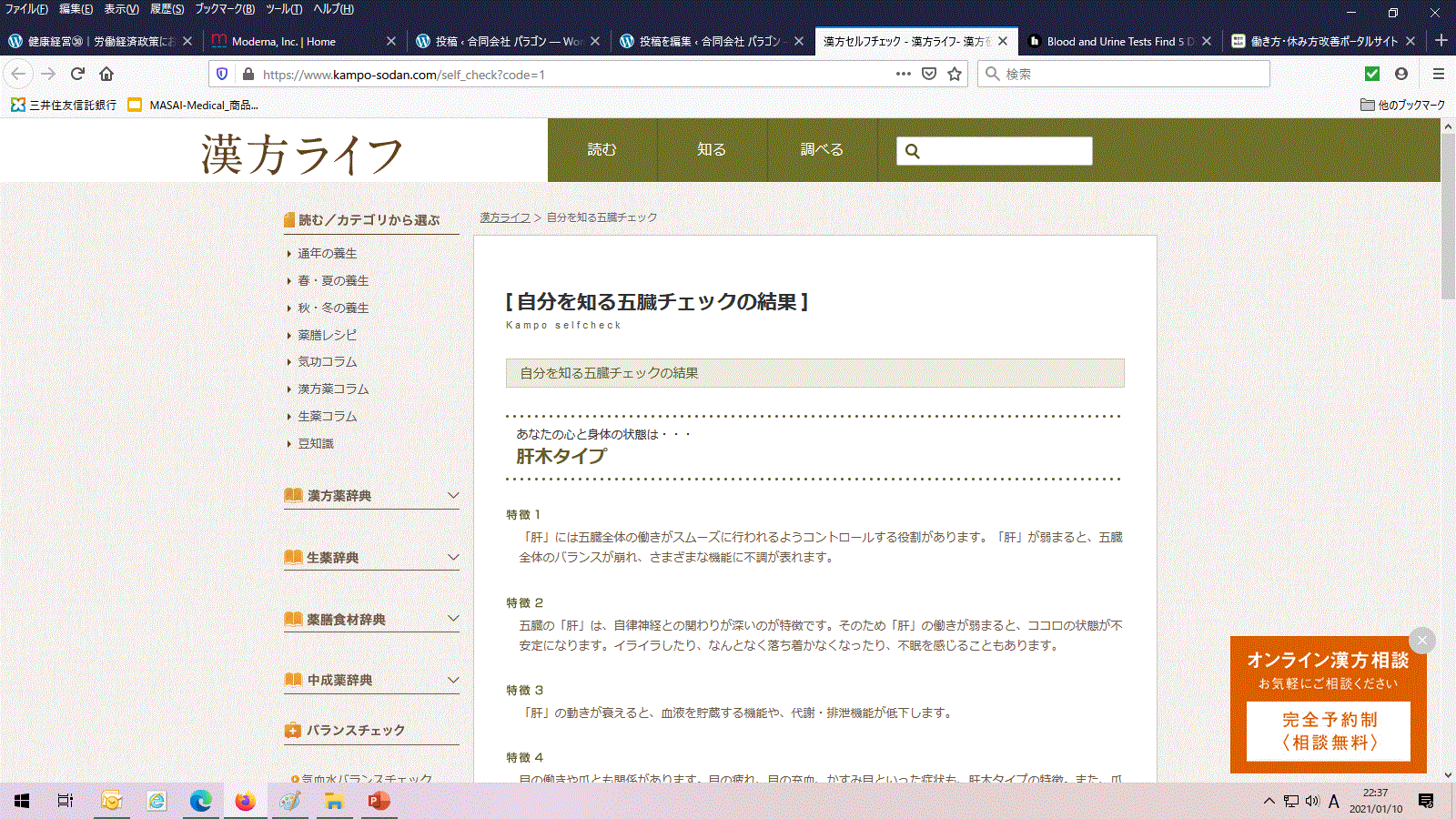The height and width of the screenshot is (819, 1456).
Task: Open the Action Center notification icon
Action: (x=1426, y=801)
